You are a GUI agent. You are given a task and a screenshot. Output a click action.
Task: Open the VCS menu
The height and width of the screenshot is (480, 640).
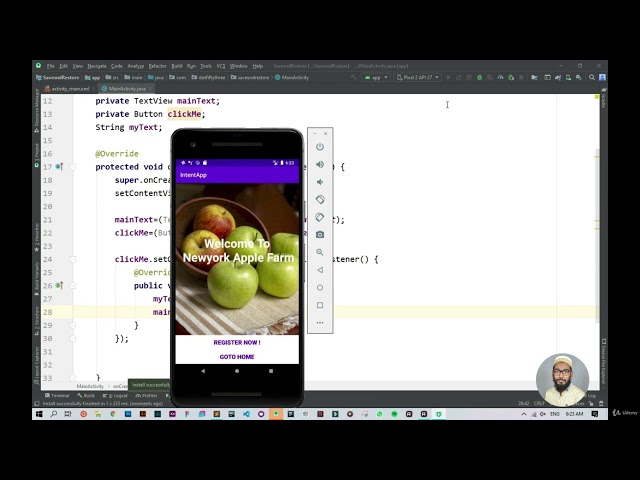coord(221,66)
